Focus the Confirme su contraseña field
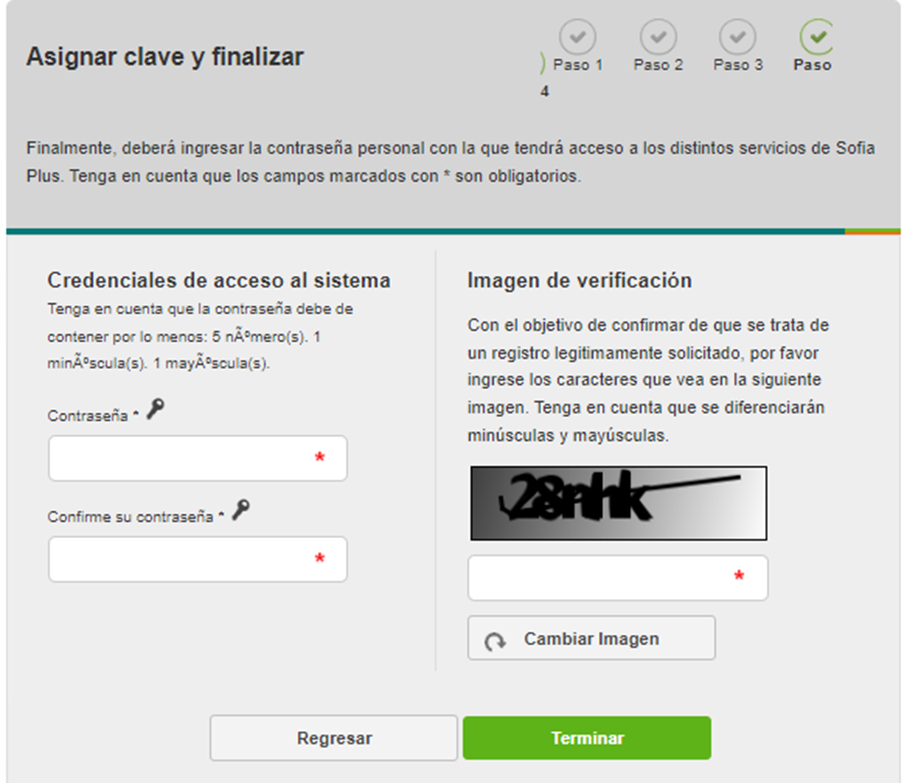This screenshot has height=783, width=921. (x=198, y=559)
